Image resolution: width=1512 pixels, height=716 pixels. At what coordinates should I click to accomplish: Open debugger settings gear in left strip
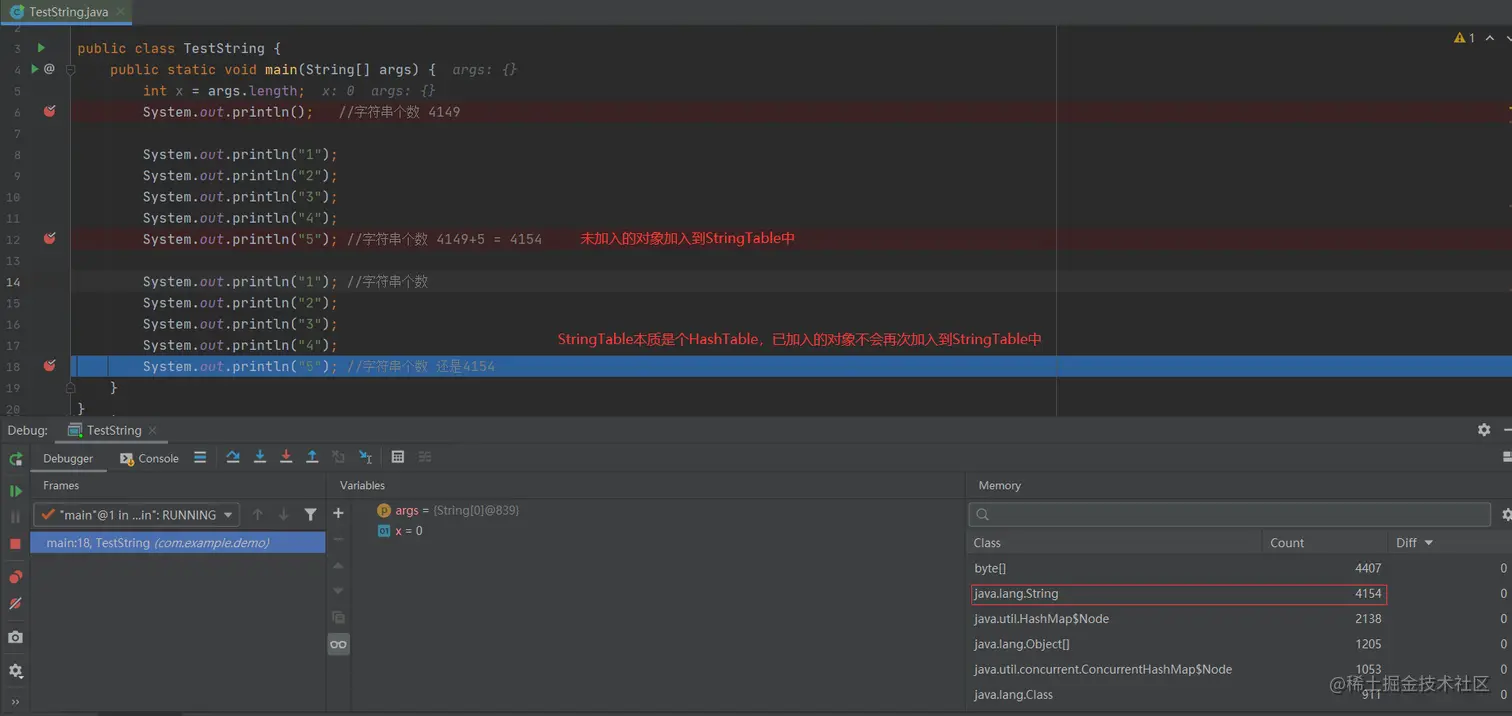[x=16, y=671]
